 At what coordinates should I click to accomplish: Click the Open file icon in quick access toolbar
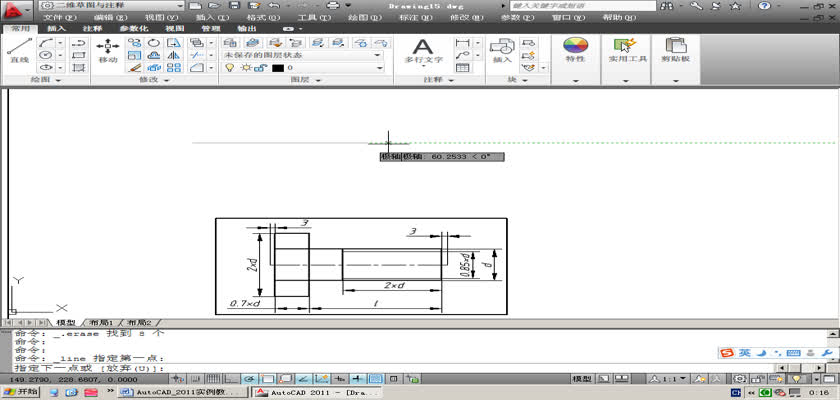point(214,5)
